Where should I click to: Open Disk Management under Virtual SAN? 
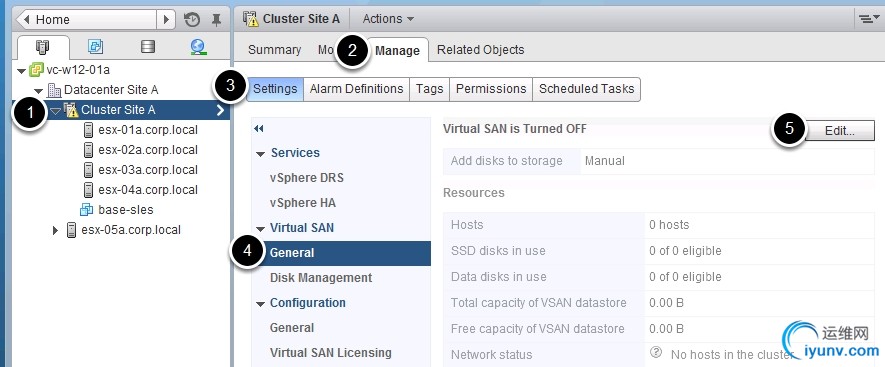(321, 278)
